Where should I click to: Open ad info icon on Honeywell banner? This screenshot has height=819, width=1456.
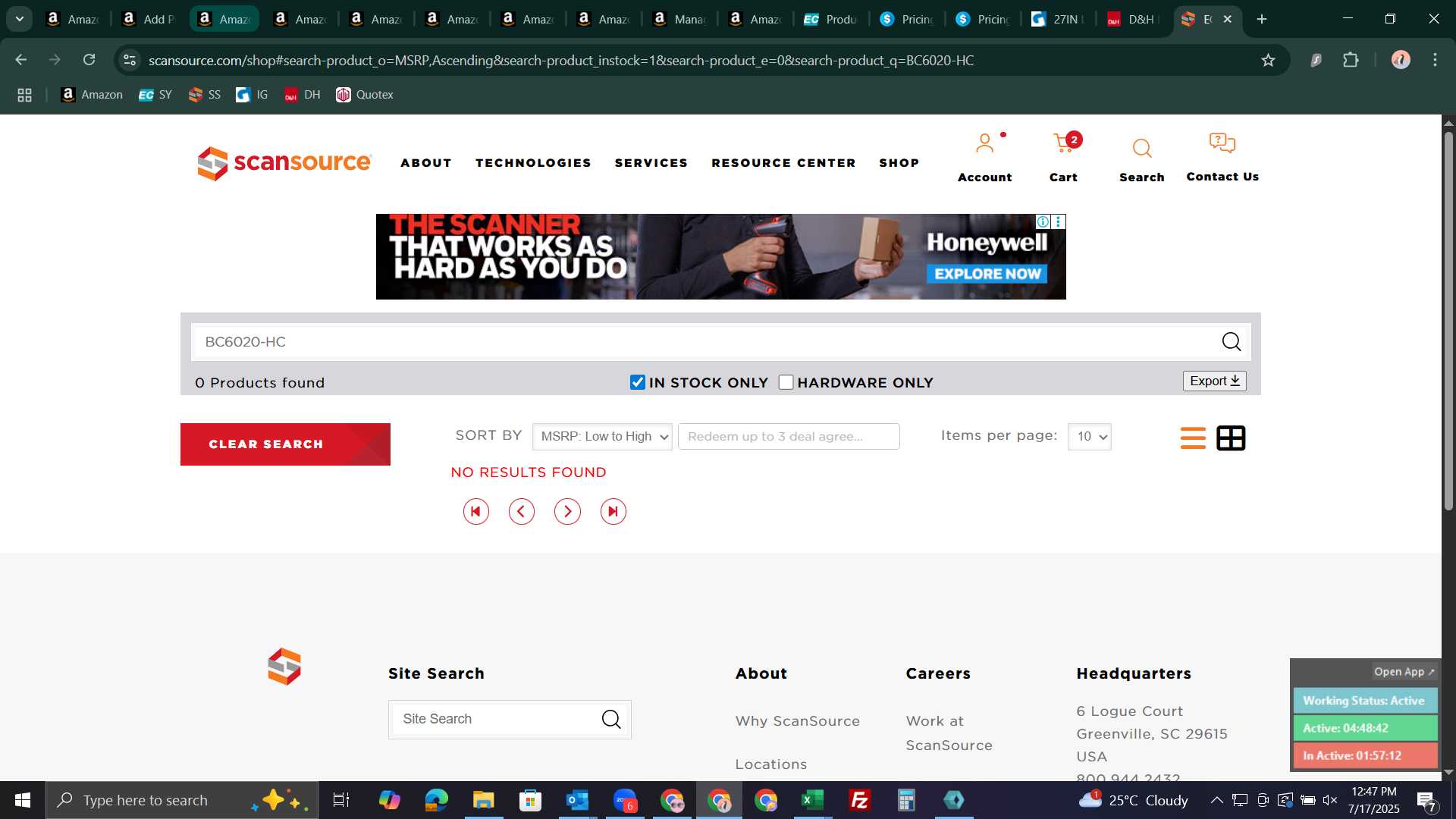click(x=1043, y=221)
